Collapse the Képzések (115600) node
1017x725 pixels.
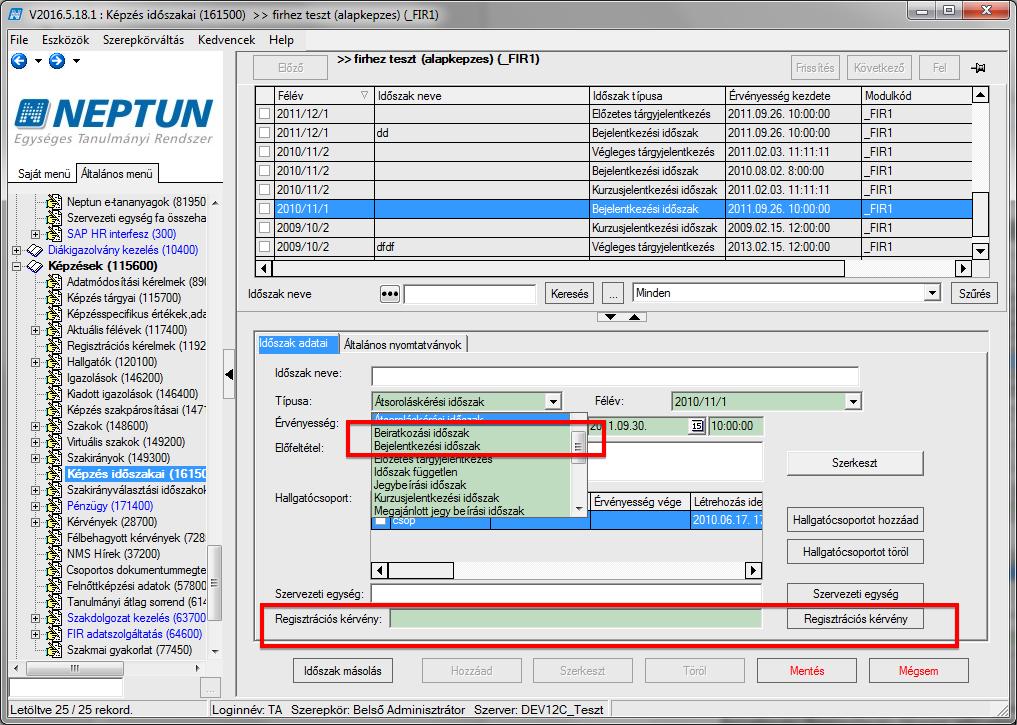(x=16, y=267)
